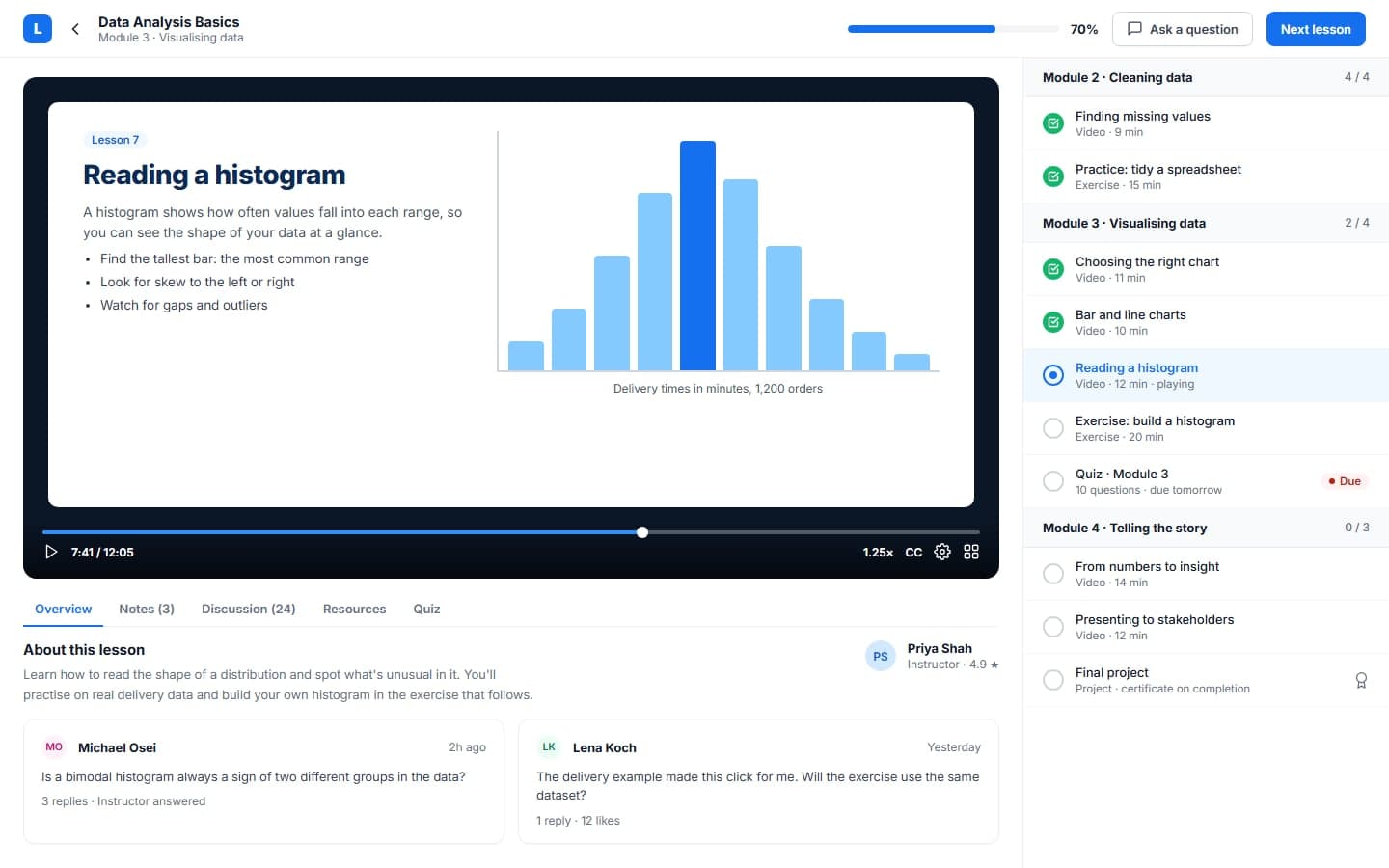Click the circle beside Final project

(1053, 680)
